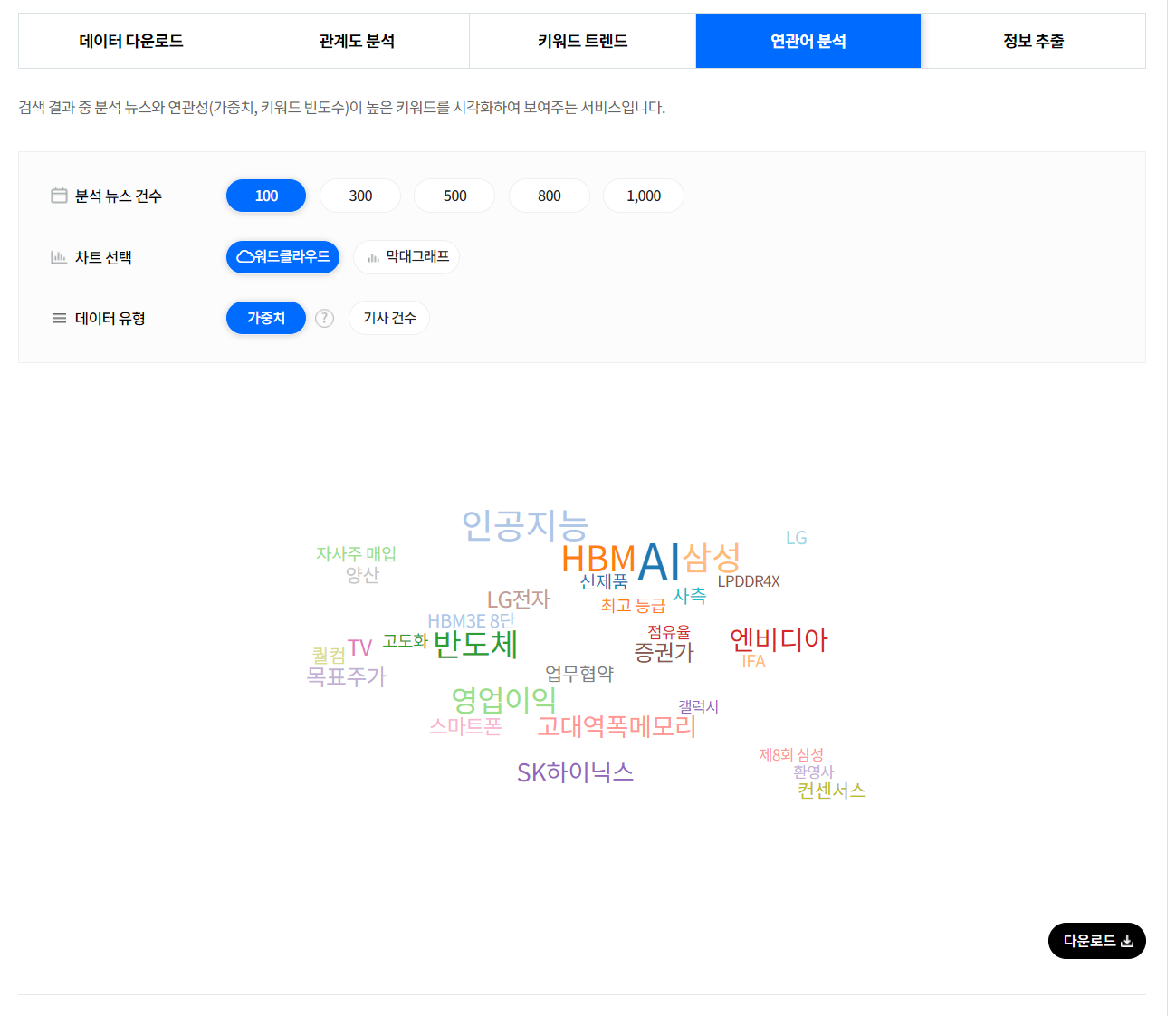The image size is (1176, 1016).
Task: Click the word 컨센서스 in cloud
Action: [x=832, y=791]
